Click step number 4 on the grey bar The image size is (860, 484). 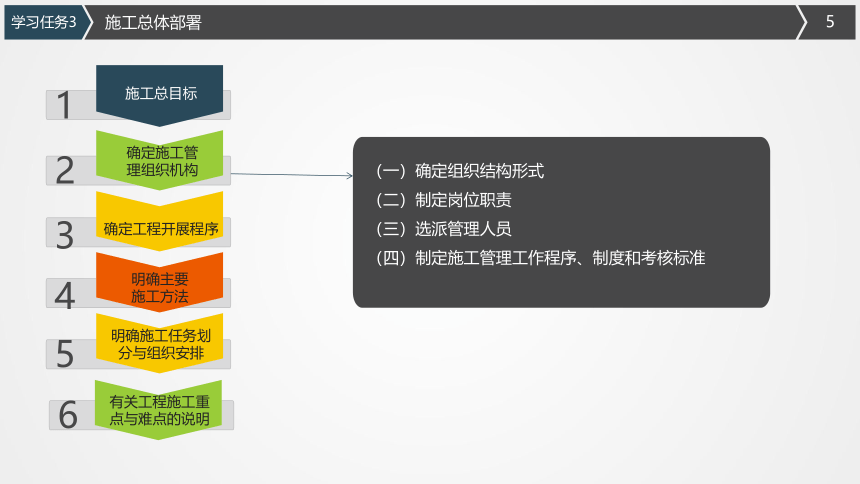tap(65, 296)
